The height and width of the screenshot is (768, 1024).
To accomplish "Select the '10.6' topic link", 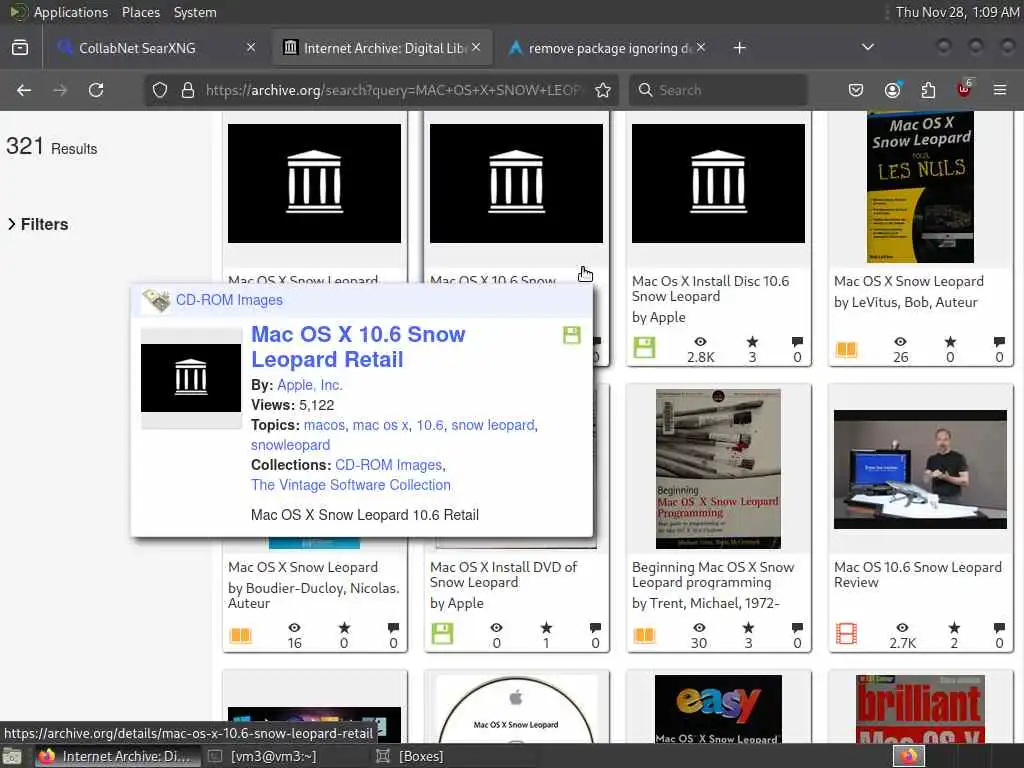I will [x=430, y=425].
